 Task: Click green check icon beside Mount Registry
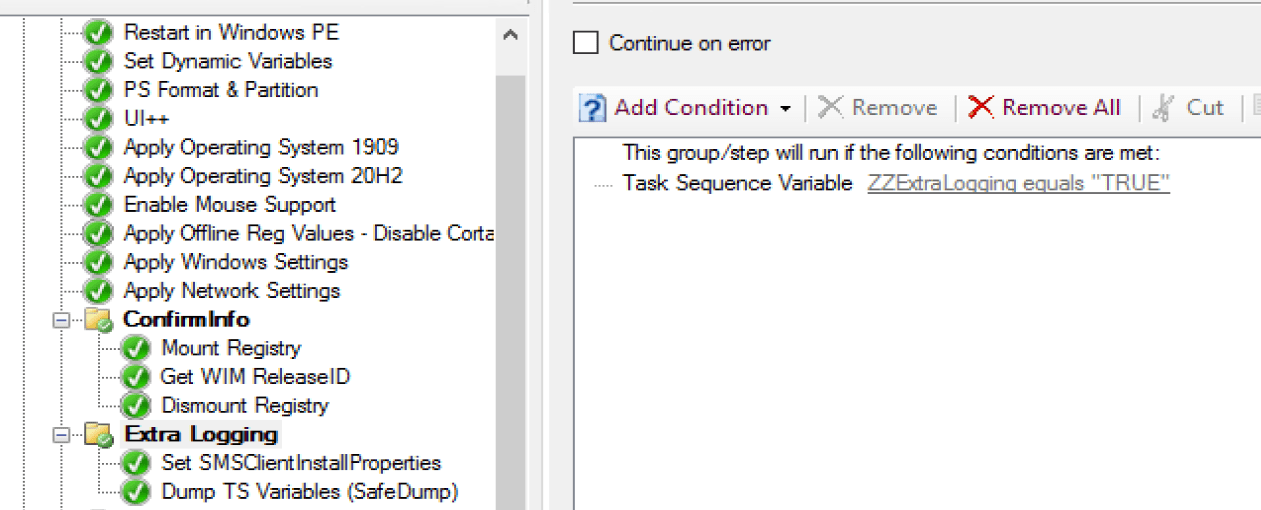135,349
